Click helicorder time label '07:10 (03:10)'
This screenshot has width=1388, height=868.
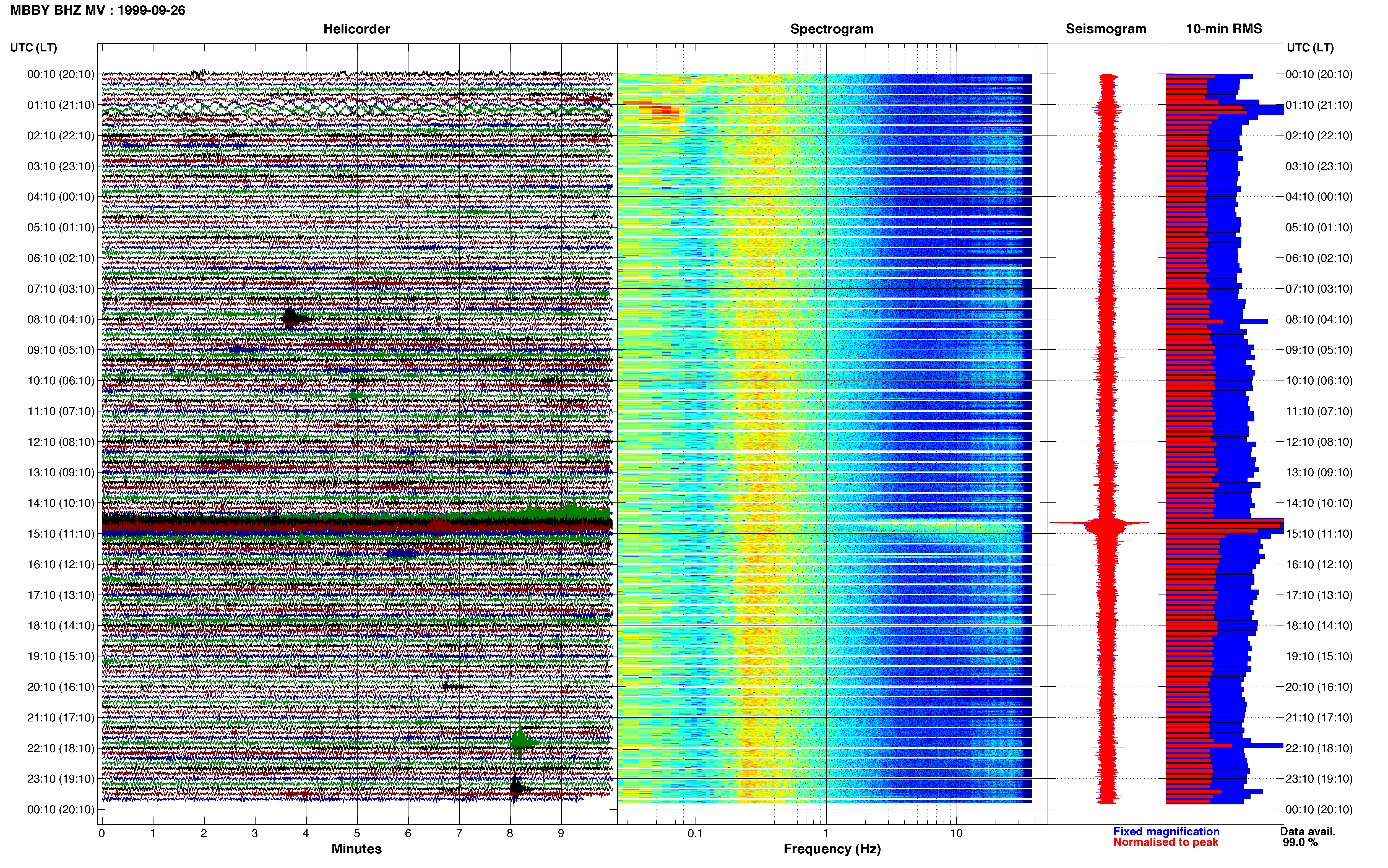[x=61, y=289]
